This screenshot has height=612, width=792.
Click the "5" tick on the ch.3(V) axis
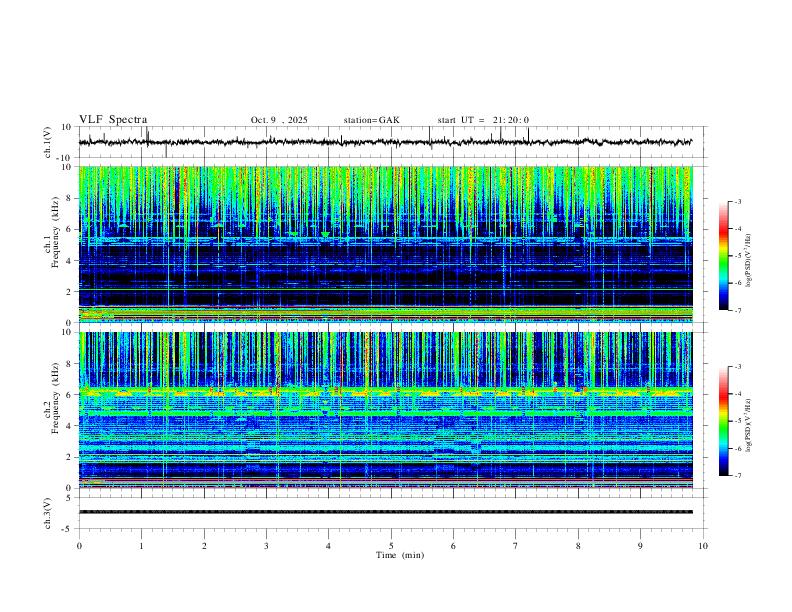[x=70, y=498]
